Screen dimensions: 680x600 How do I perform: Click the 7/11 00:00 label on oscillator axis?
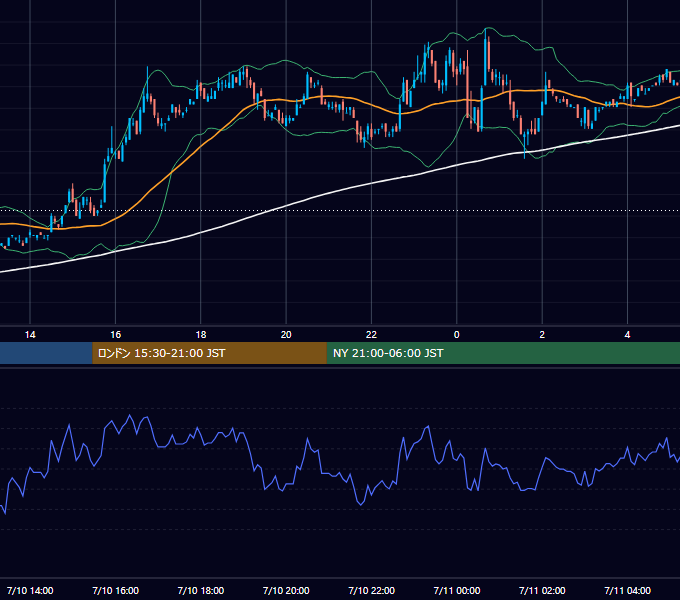tap(457, 590)
